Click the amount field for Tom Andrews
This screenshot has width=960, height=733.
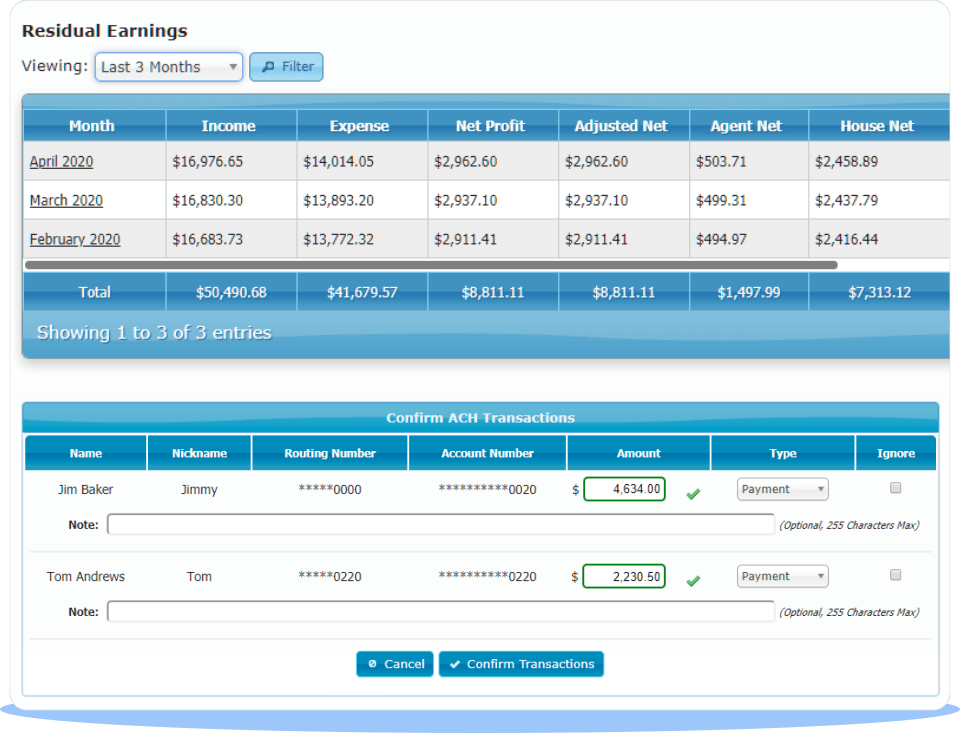tap(624, 576)
